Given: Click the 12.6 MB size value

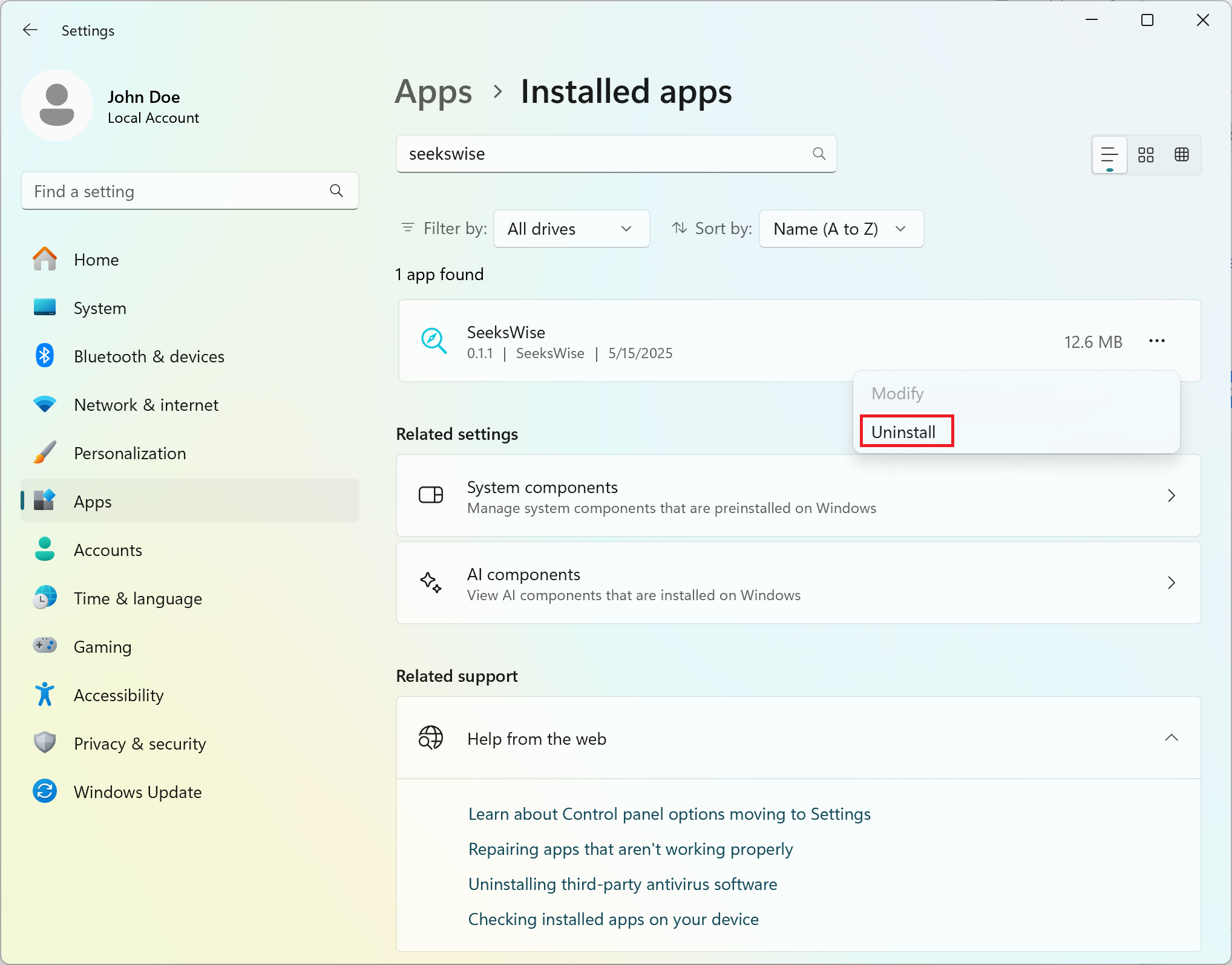Looking at the screenshot, I should click(1093, 342).
